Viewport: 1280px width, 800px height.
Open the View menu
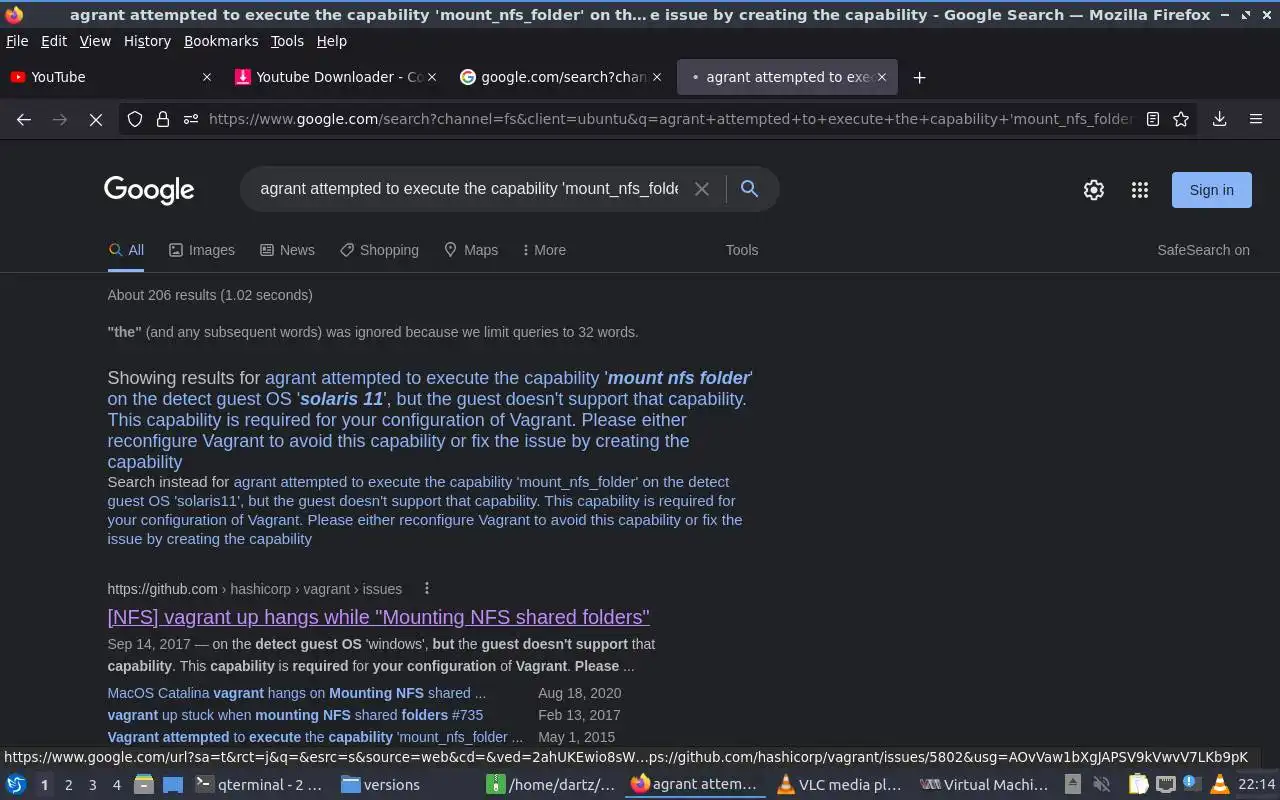[x=95, y=41]
